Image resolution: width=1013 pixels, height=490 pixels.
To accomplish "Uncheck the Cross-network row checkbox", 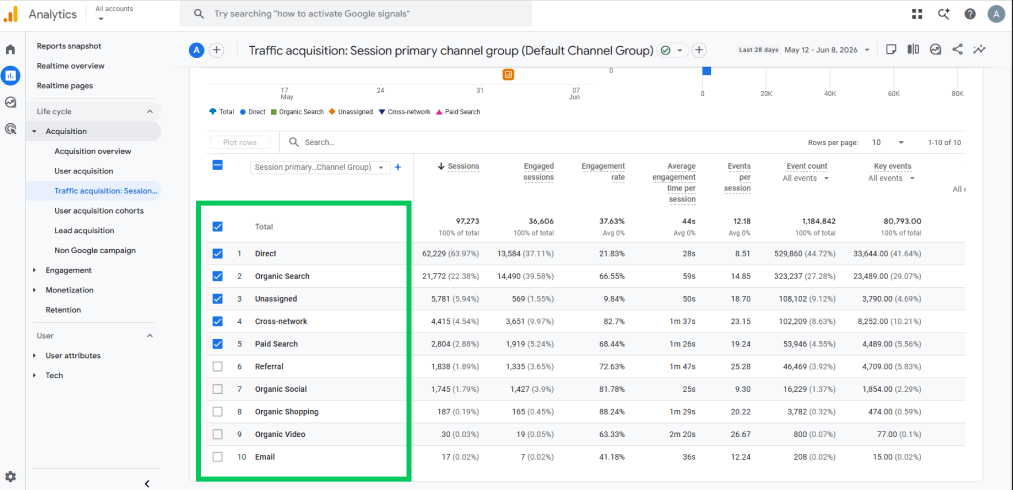I will 218,321.
